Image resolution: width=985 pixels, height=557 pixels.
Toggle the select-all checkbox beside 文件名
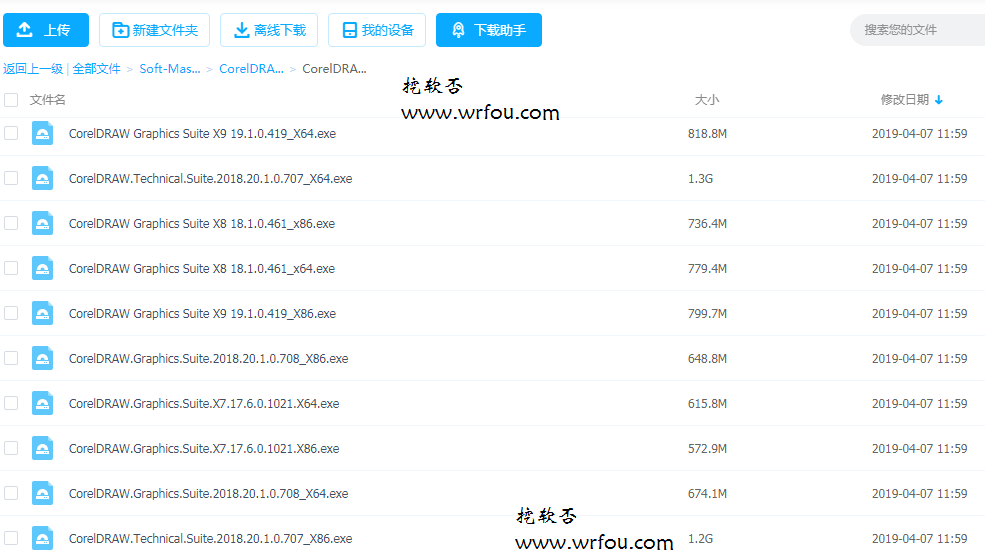tap(11, 100)
